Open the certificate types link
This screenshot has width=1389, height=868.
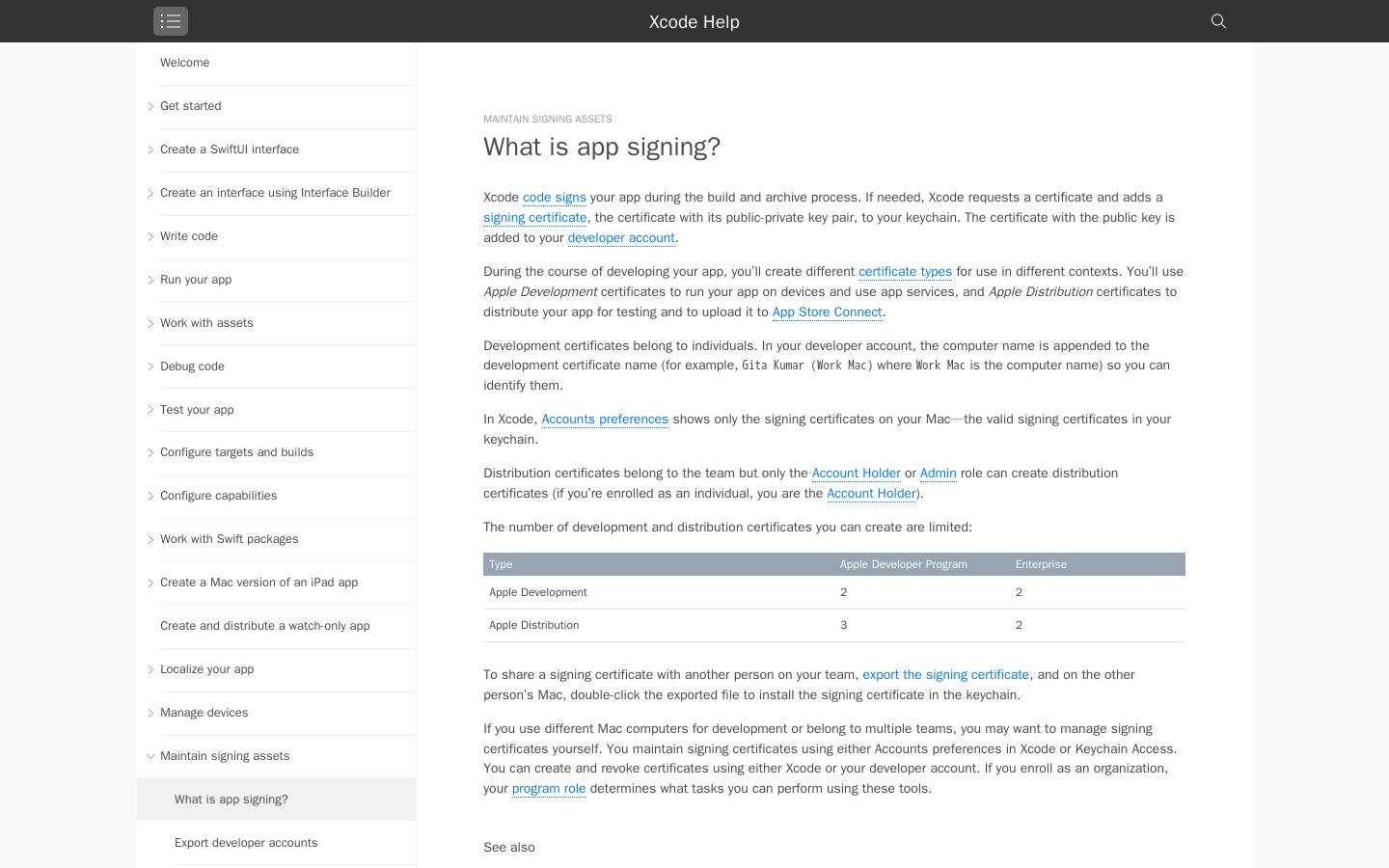click(905, 272)
